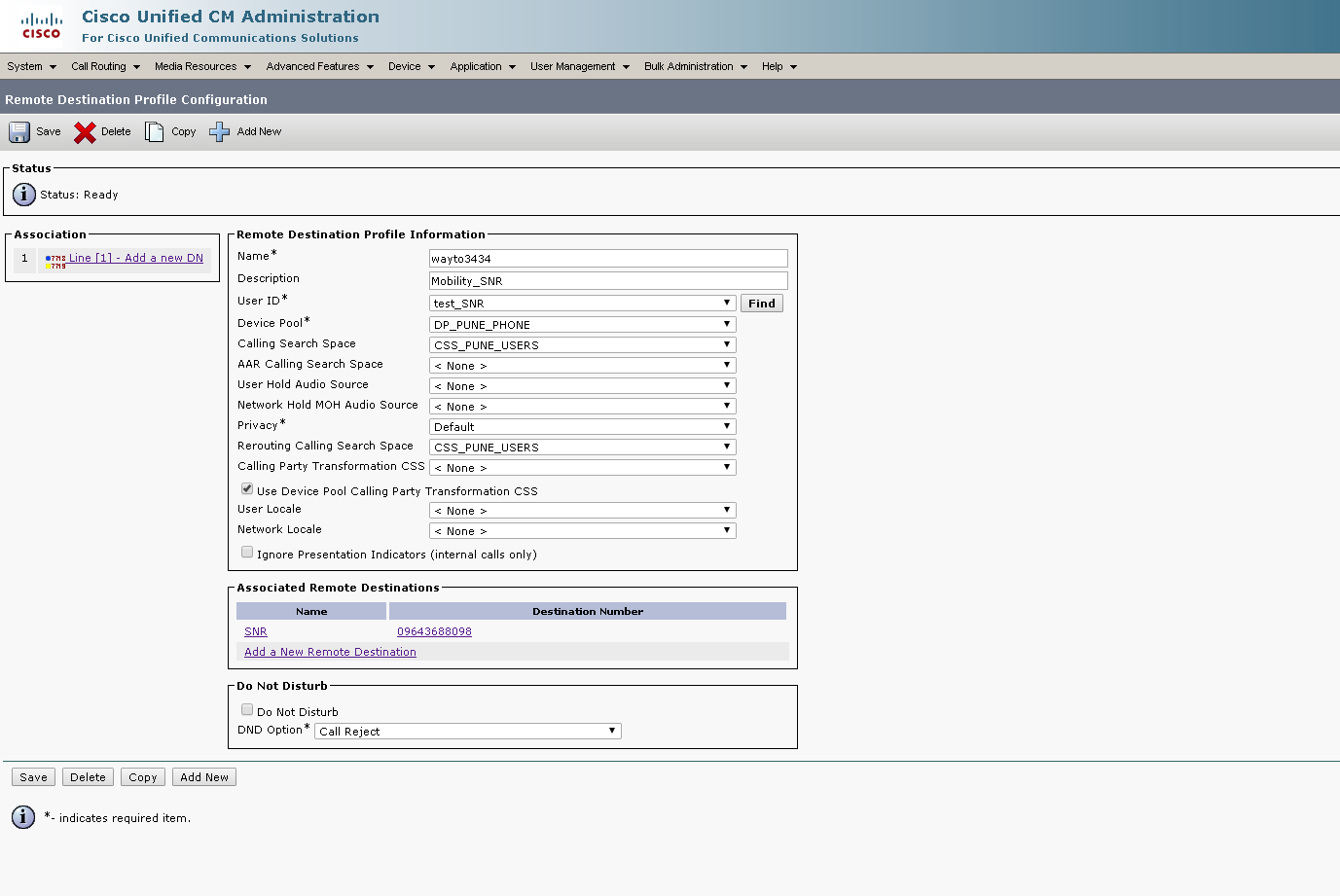Open Line [1] - Add a new DN link

click(x=136, y=259)
